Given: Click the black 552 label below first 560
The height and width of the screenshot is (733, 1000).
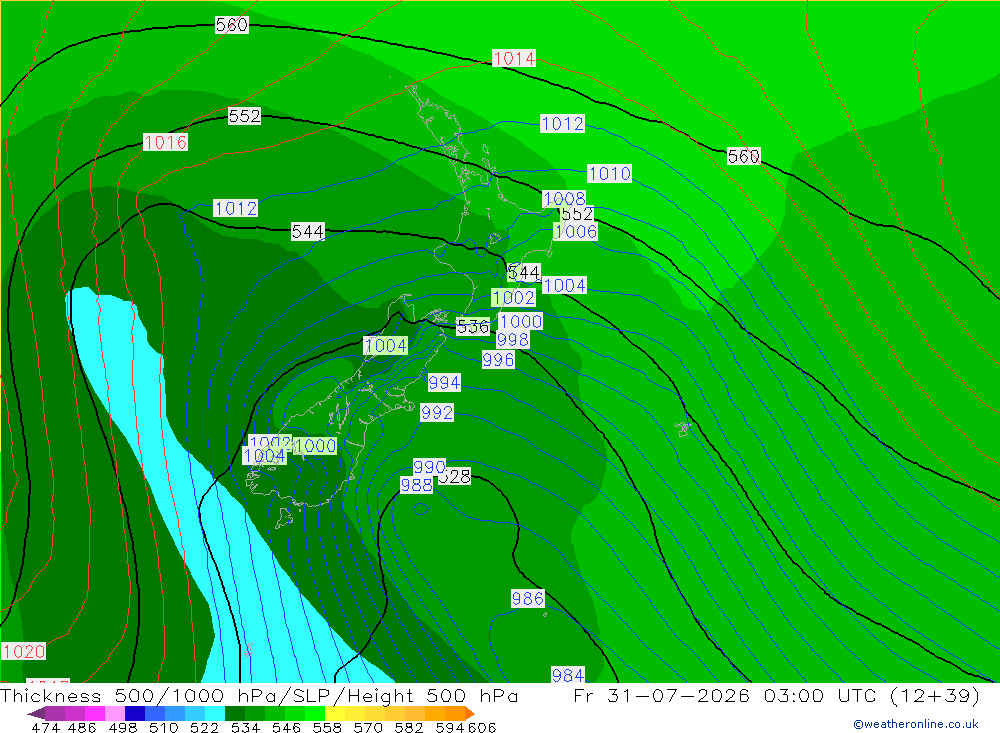Looking at the screenshot, I should [x=244, y=116].
